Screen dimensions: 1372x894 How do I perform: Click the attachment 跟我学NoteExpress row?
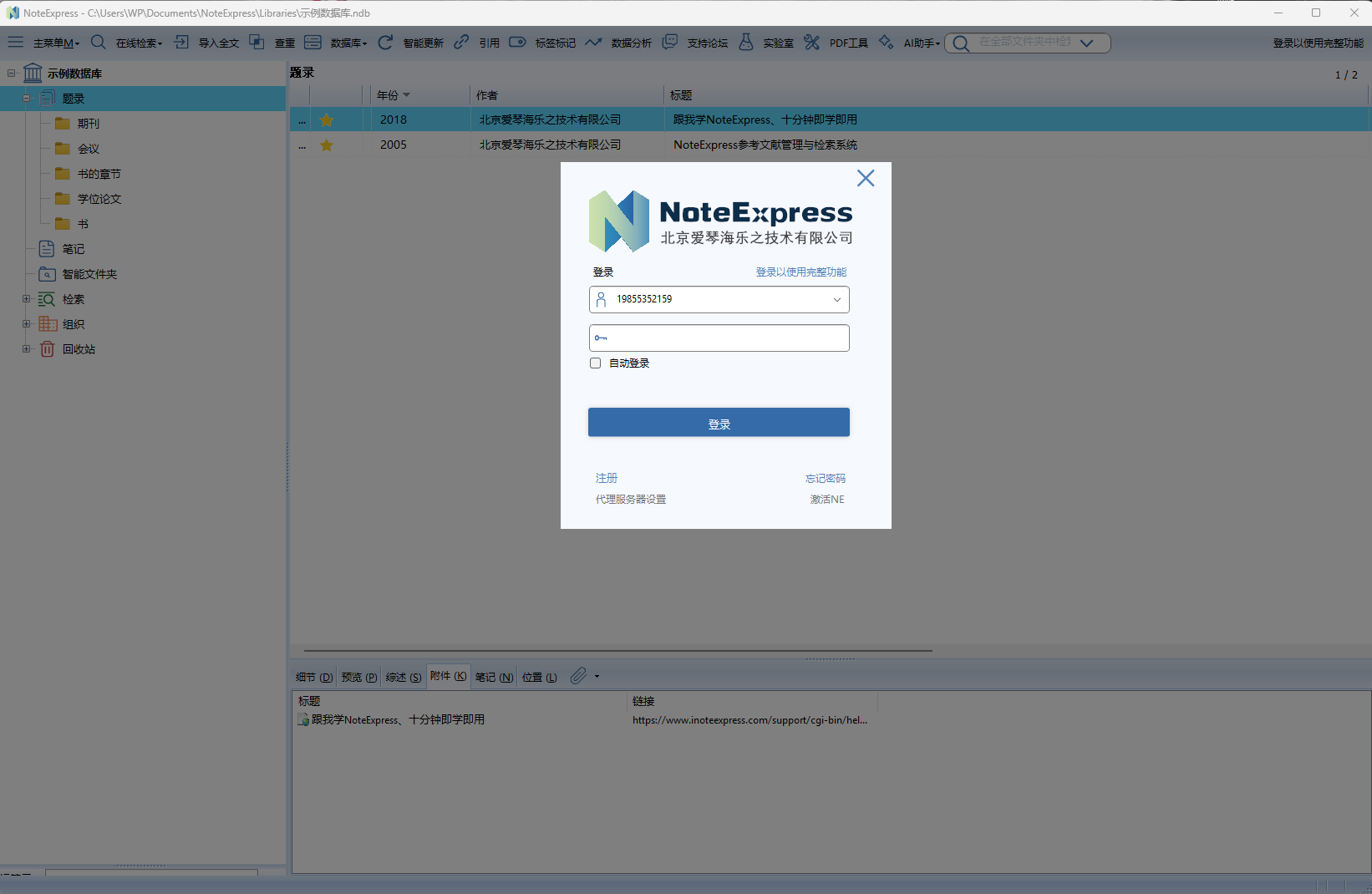click(x=398, y=719)
